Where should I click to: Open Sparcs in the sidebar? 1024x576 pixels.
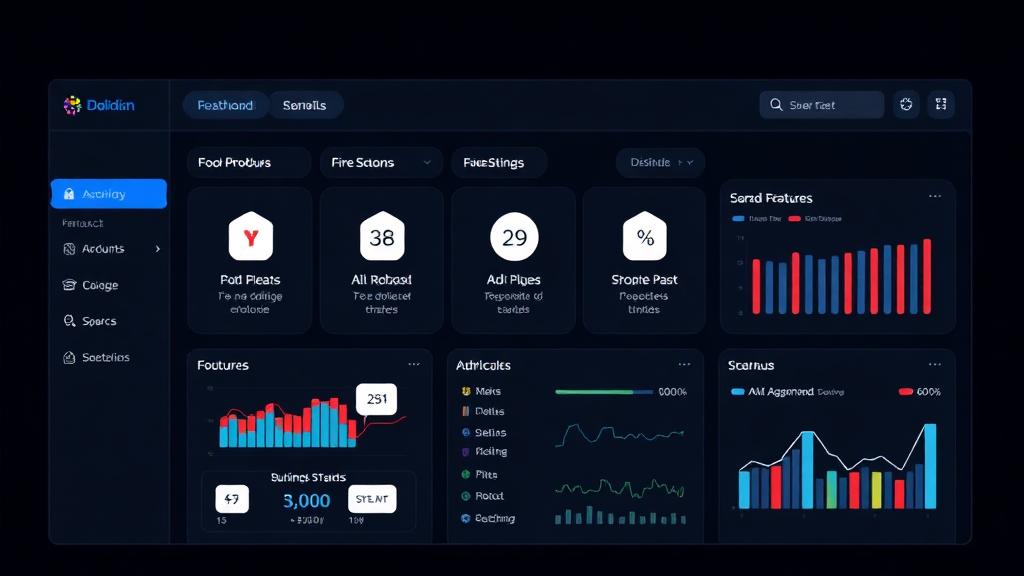coord(99,321)
